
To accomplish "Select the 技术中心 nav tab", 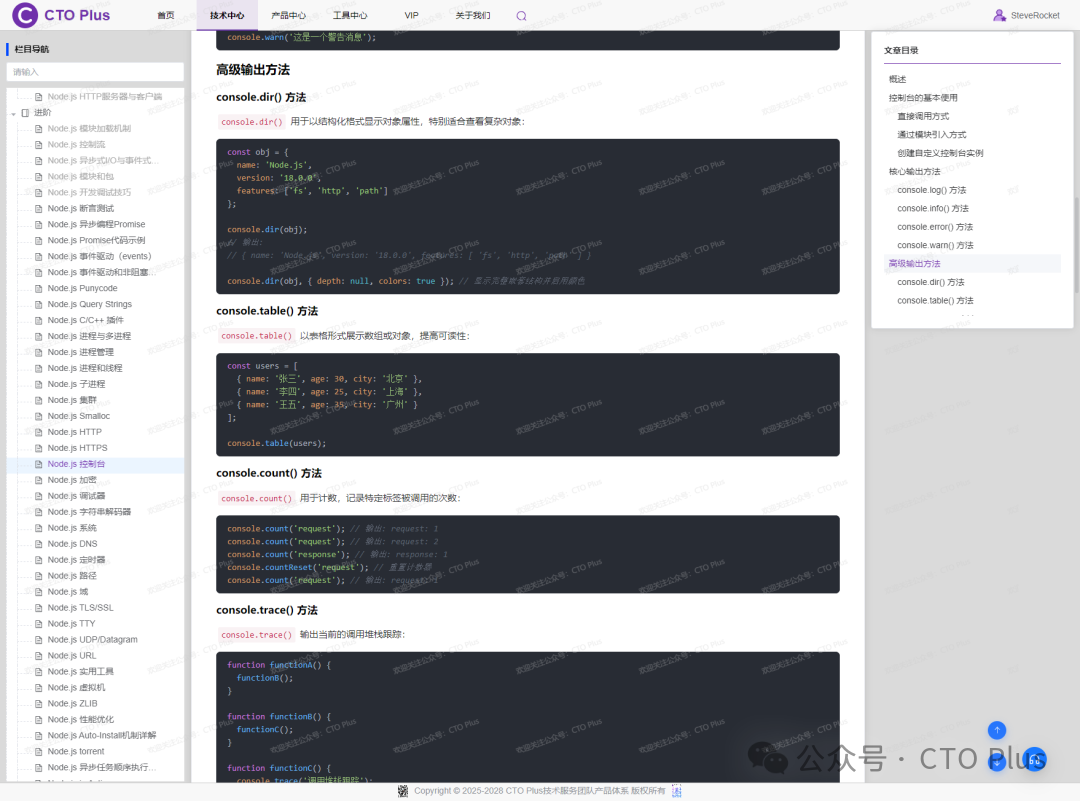I will [x=227, y=15].
